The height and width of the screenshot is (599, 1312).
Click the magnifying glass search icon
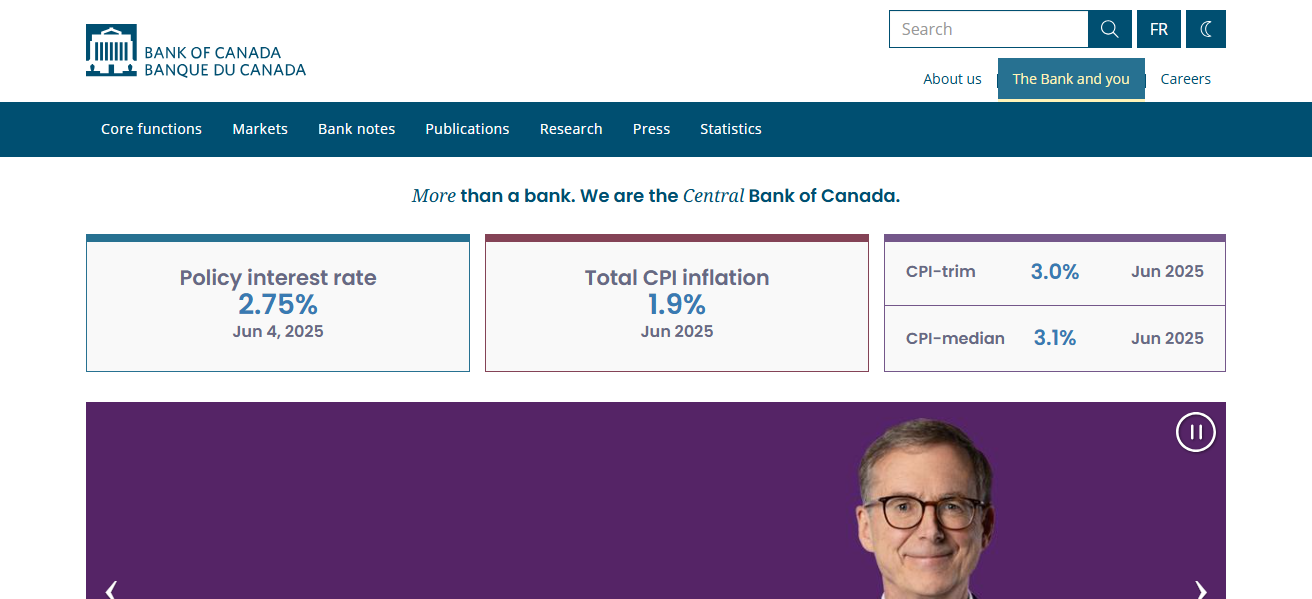[x=1110, y=29]
